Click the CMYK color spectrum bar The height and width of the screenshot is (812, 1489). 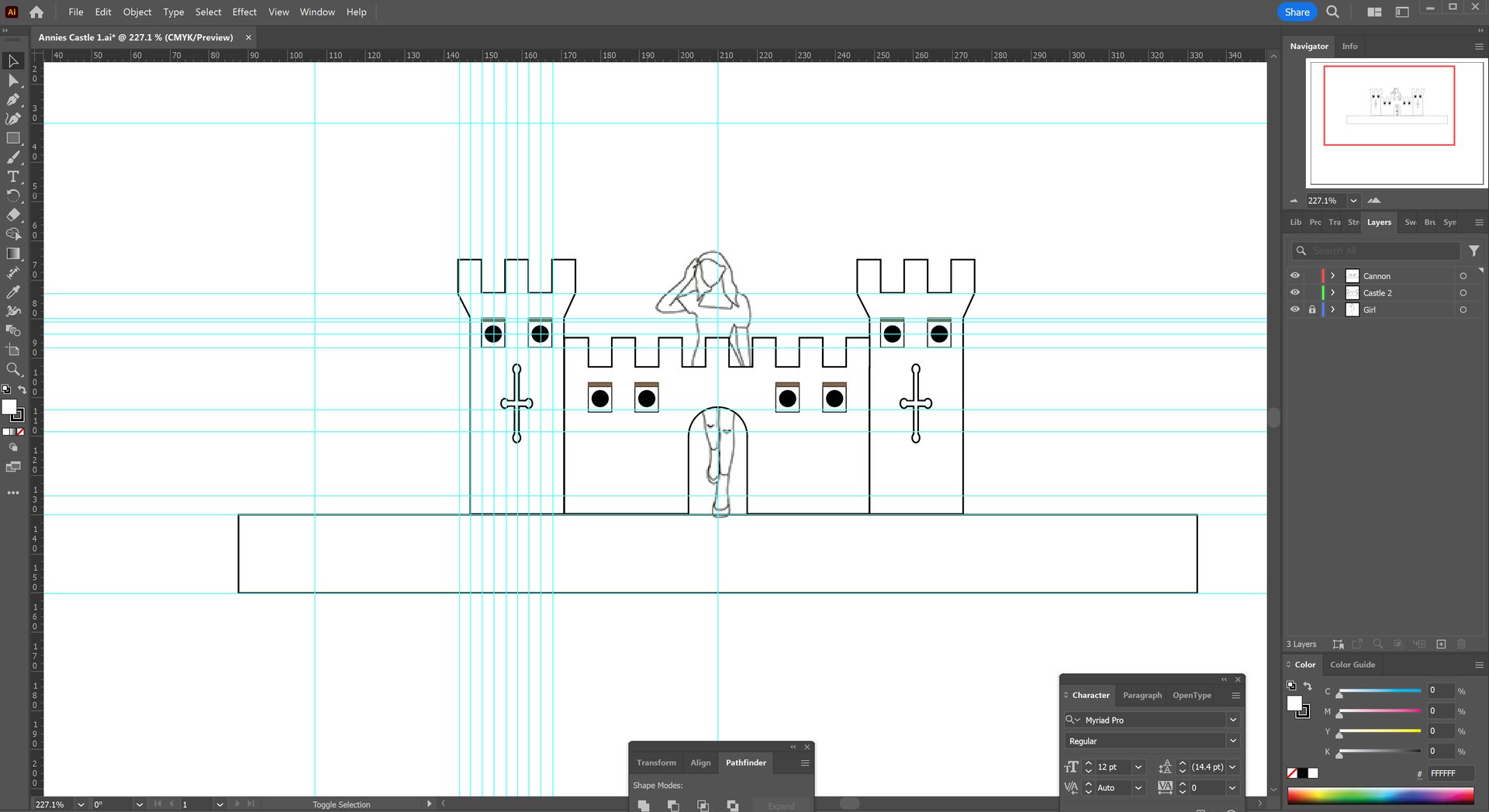click(x=1380, y=796)
